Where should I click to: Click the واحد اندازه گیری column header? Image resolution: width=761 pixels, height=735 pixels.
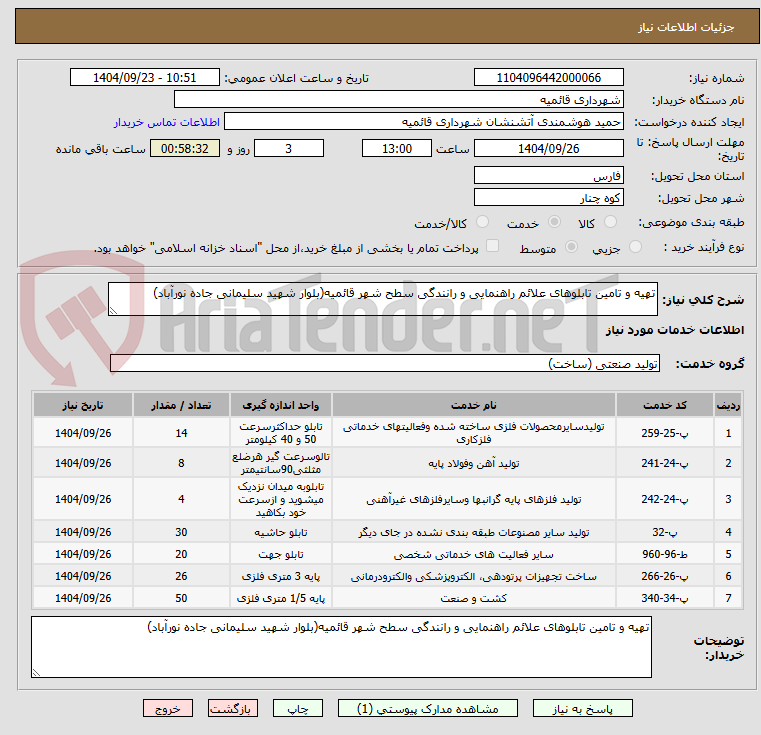(281, 405)
